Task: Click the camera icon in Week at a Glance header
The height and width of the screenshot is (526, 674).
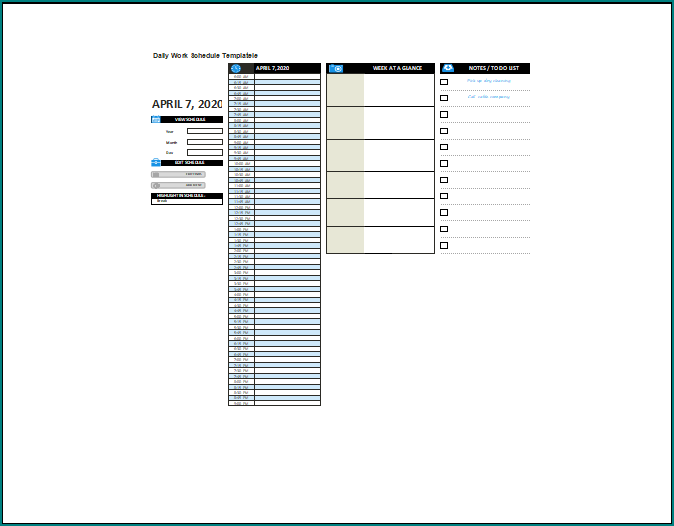Action: [x=336, y=68]
